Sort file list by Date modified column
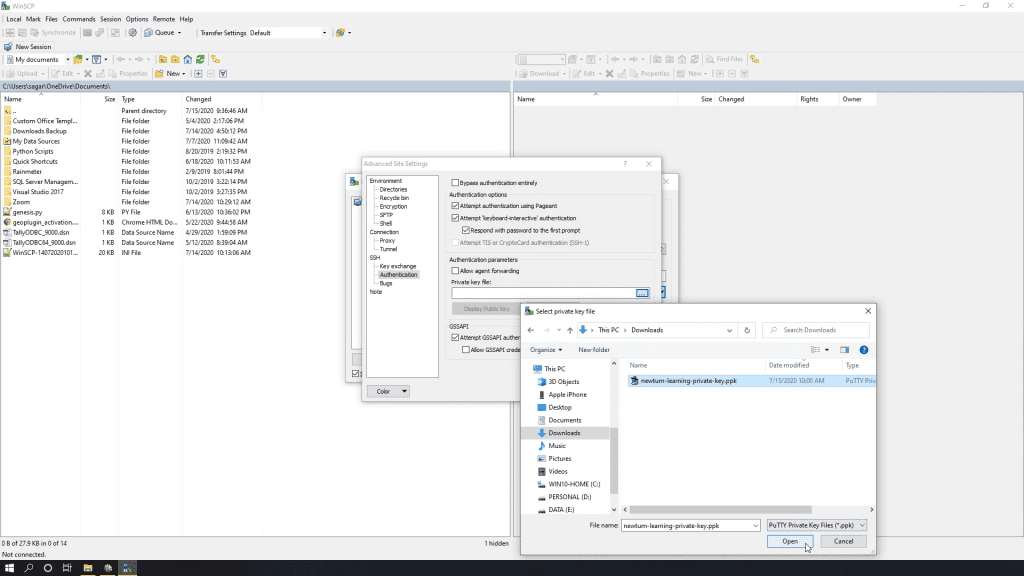The image size is (1024, 576). coord(788,366)
